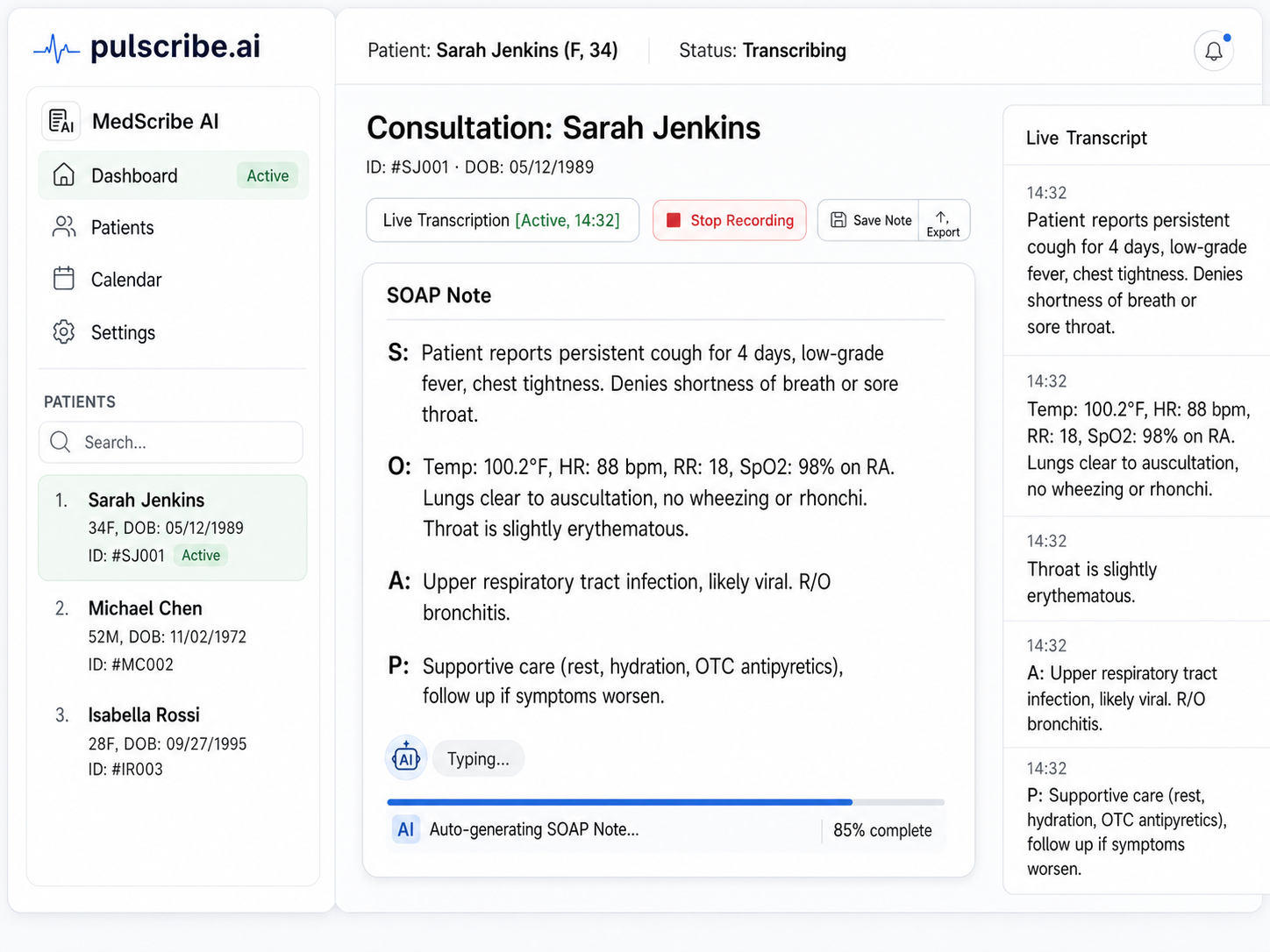The width and height of the screenshot is (1270, 952).
Task: Click the SOAP Note generation progress bar
Action: pyautogui.click(x=664, y=801)
